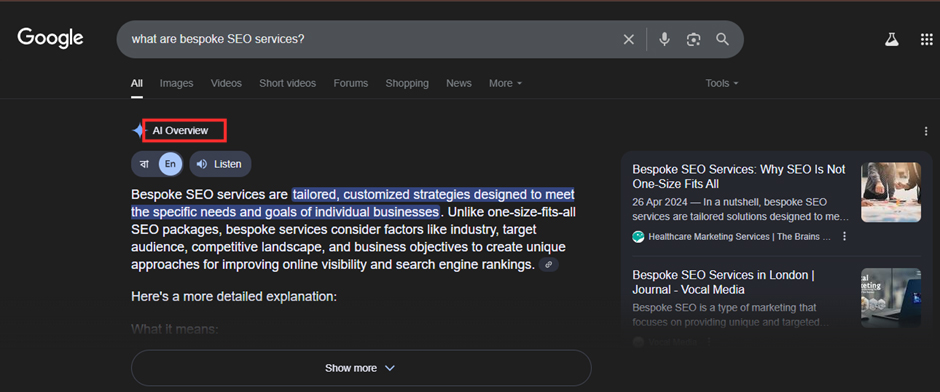Start voice search with the microphone icon
Viewport: 940px width, 392px height.
[664, 40]
